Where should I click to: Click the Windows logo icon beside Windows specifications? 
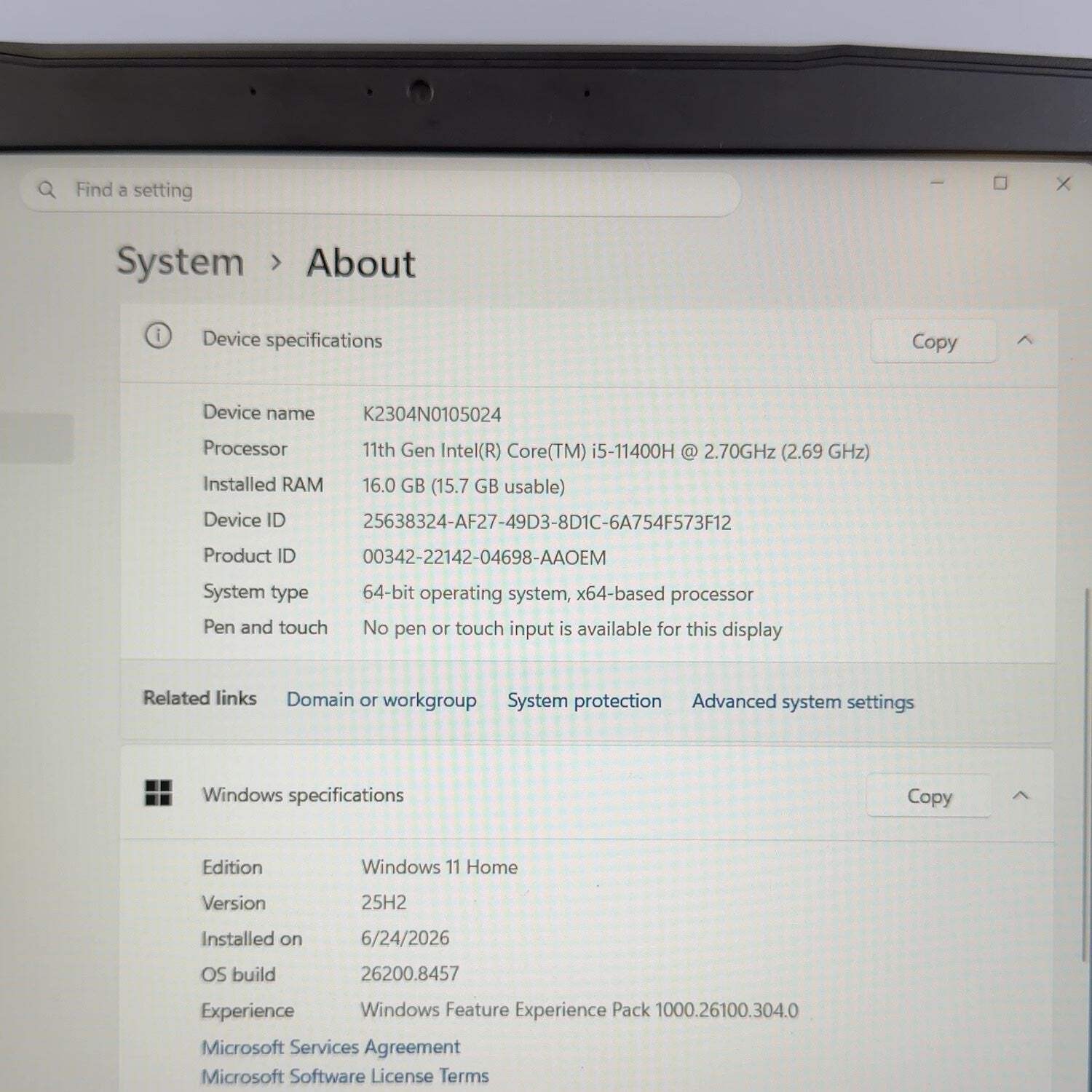158,793
